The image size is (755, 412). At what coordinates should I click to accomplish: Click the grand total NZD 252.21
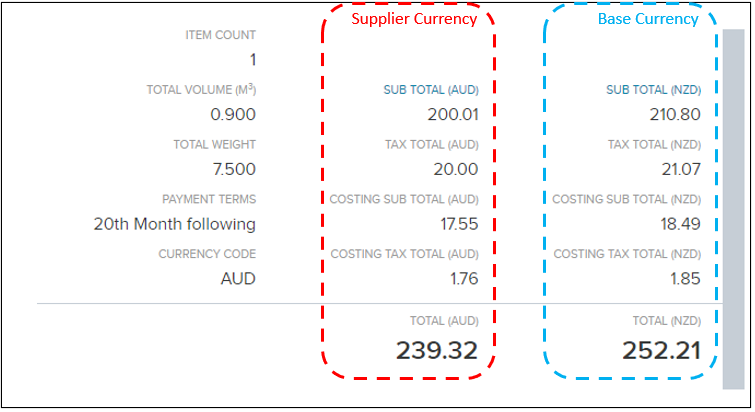(x=658, y=350)
